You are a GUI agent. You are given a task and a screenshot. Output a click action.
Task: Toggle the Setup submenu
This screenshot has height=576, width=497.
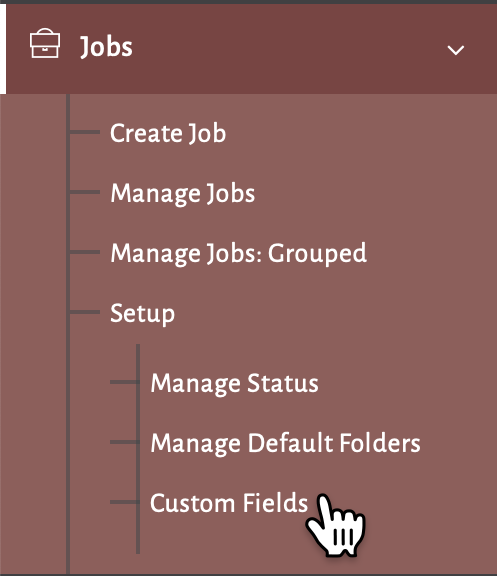[x=143, y=314]
